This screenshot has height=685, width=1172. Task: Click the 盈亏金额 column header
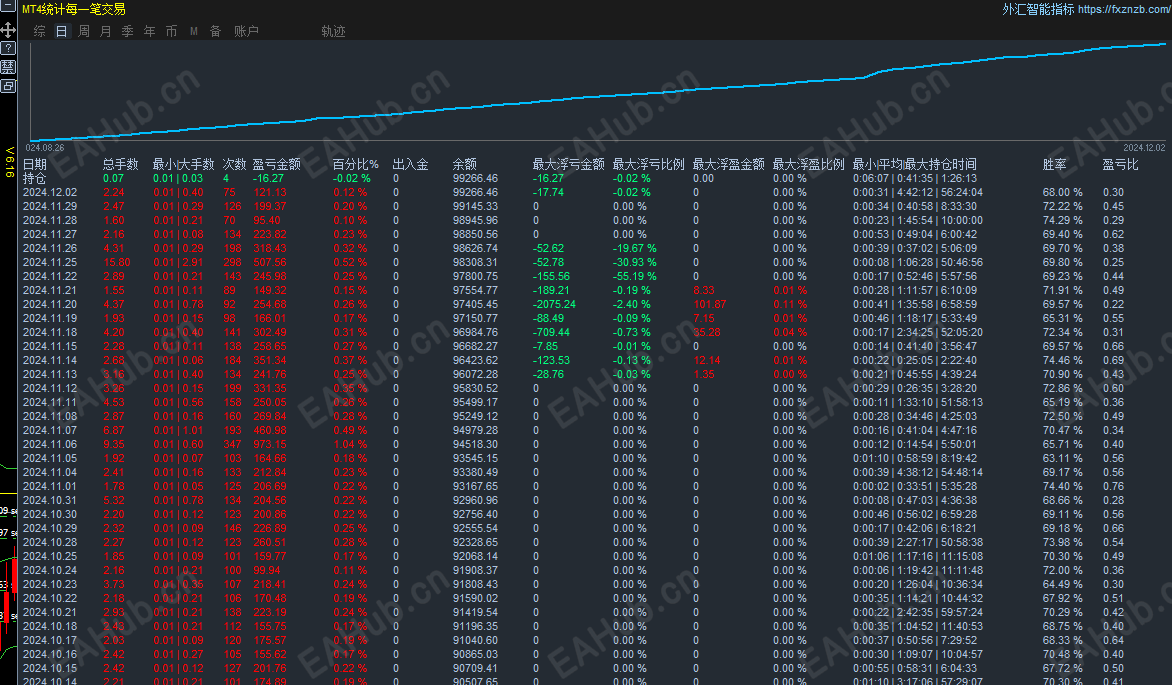click(x=276, y=165)
